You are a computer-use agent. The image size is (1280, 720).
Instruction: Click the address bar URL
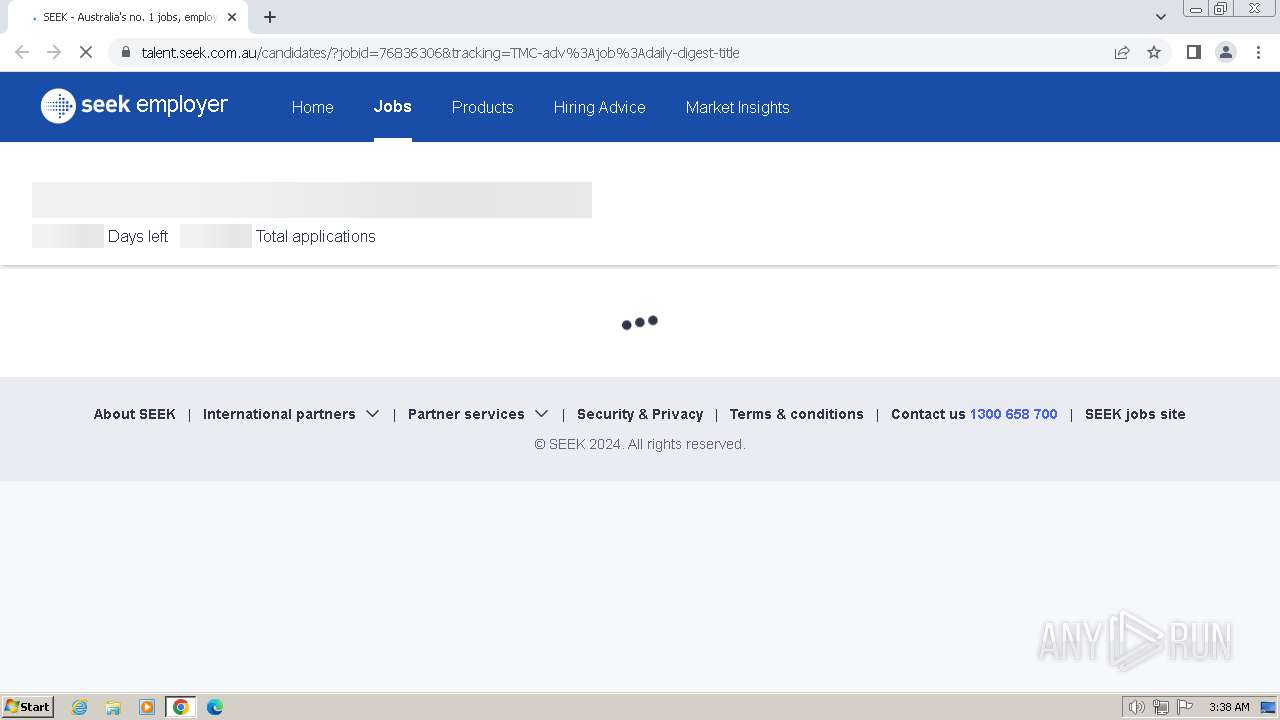click(x=440, y=53)
